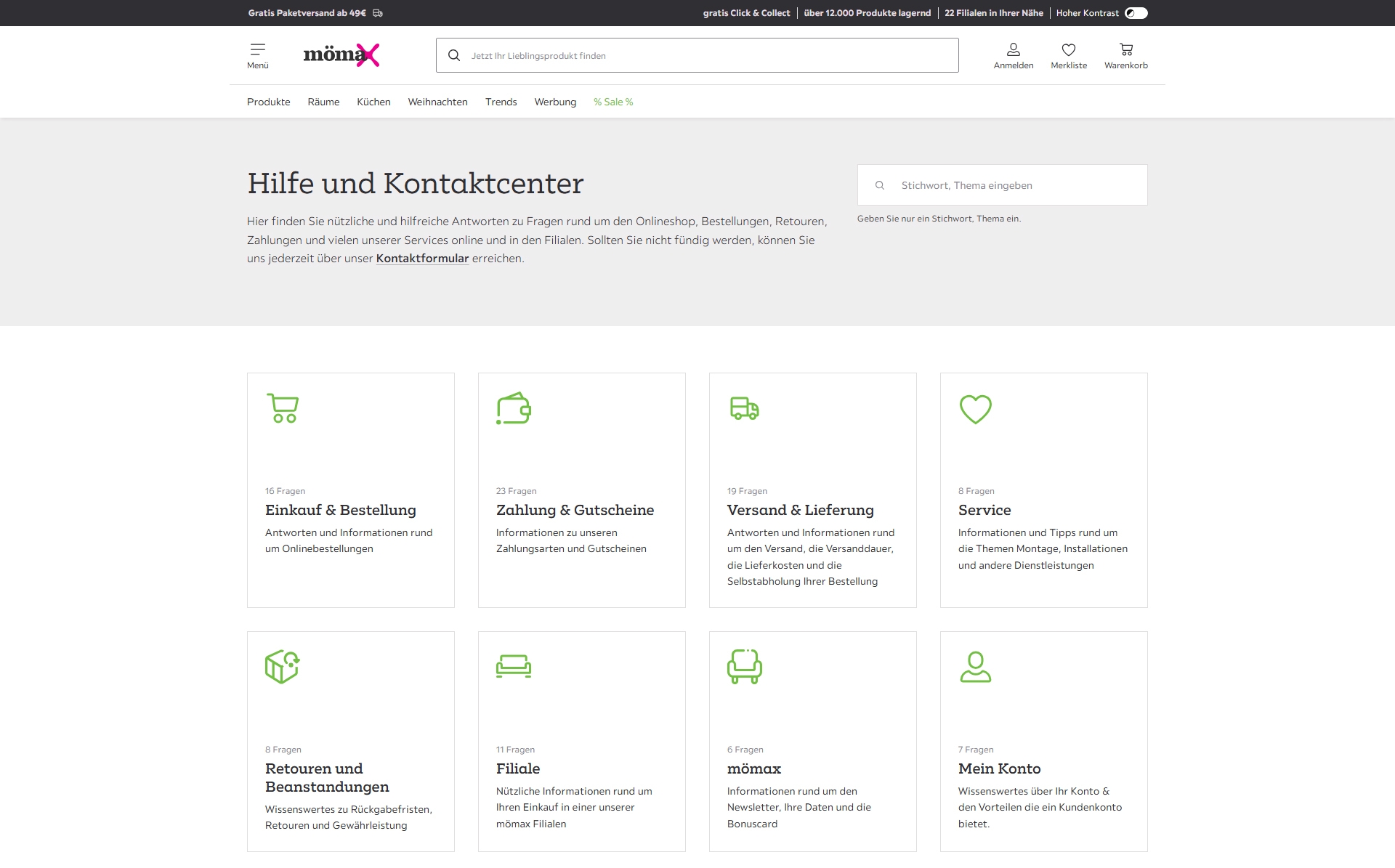Click the green person Mein Konto icon

point(976,667)
